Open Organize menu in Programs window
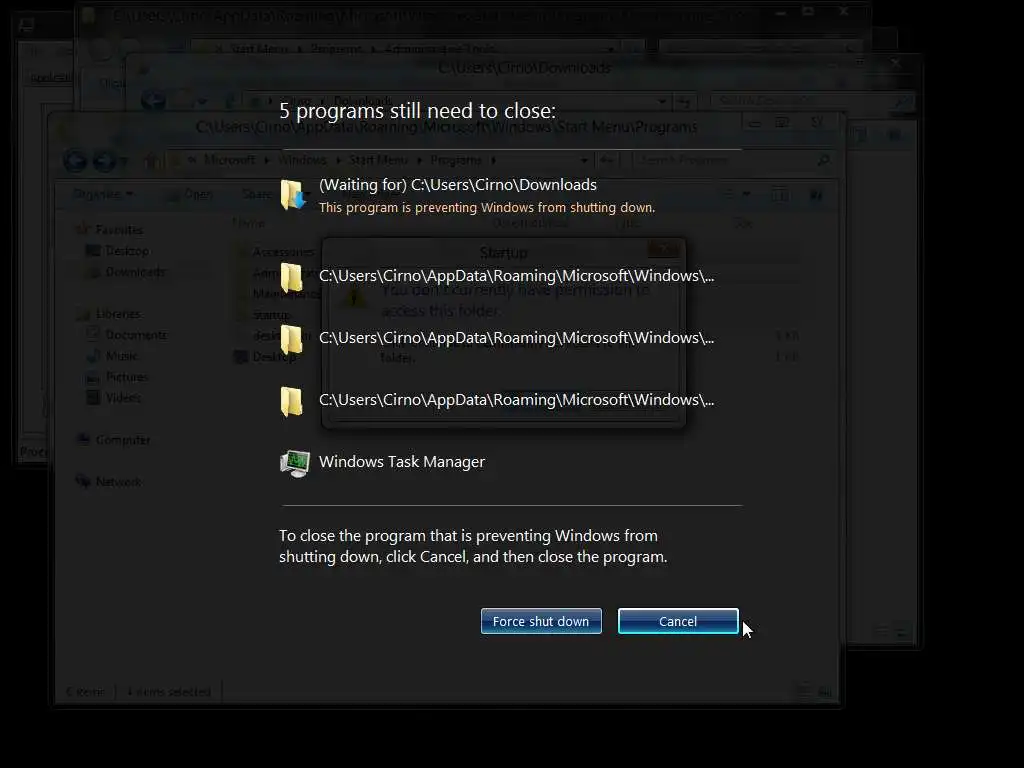The height and width of the screenshot is (768, 1024). click(103, 194)
